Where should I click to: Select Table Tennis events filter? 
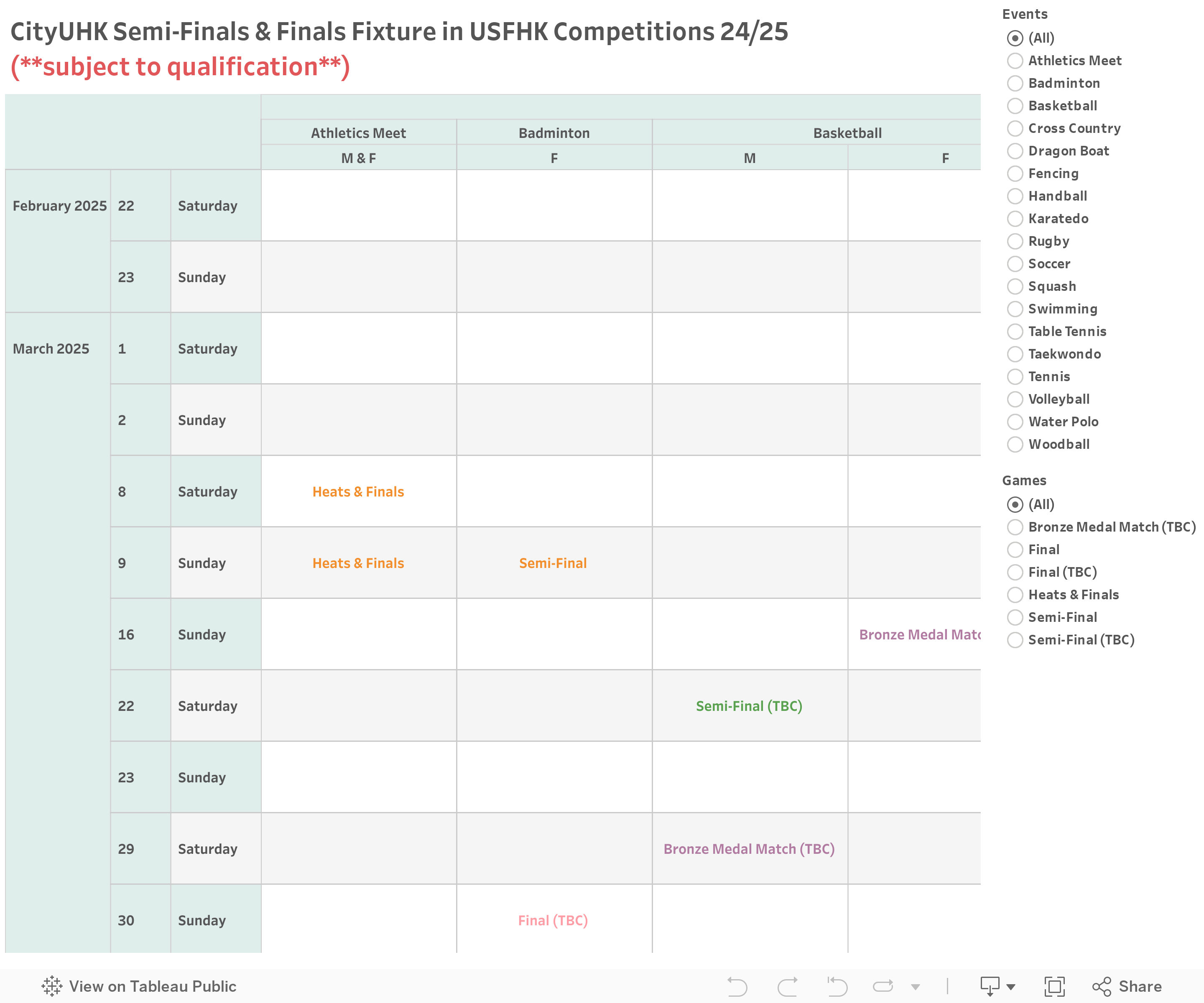(1015, 331)
